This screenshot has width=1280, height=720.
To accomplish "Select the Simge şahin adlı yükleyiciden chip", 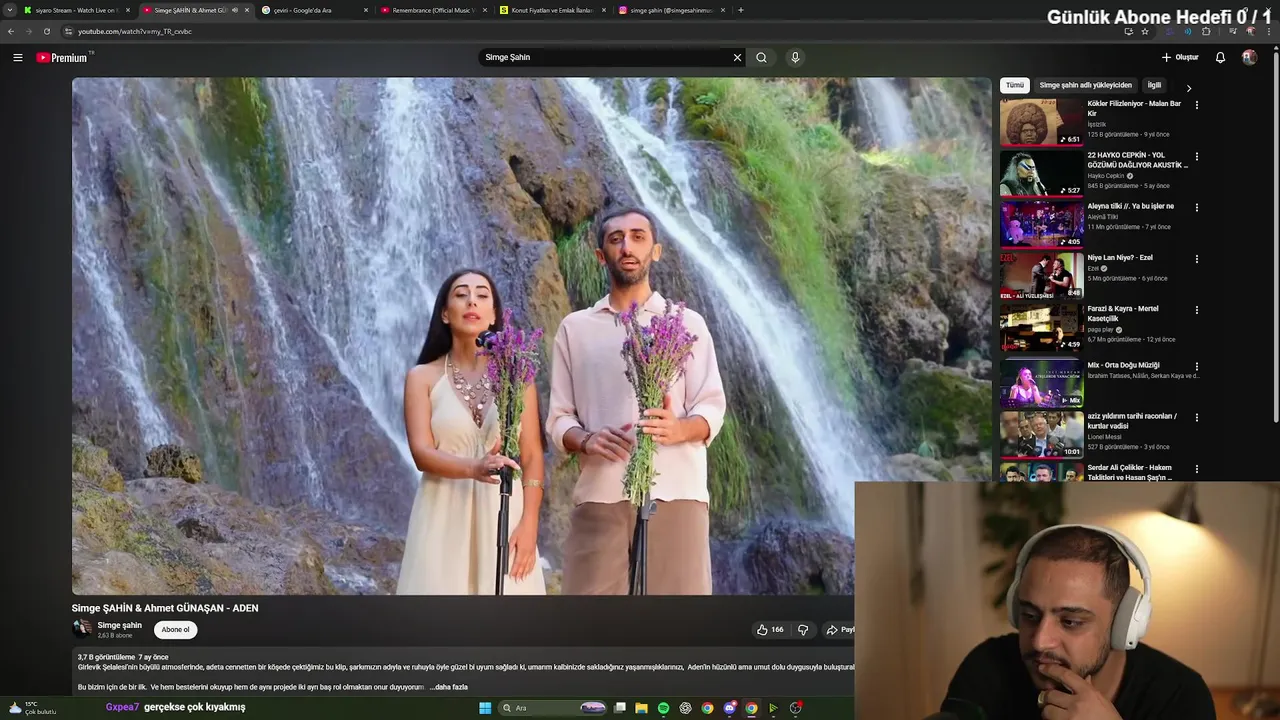I will click(1085, 85).
